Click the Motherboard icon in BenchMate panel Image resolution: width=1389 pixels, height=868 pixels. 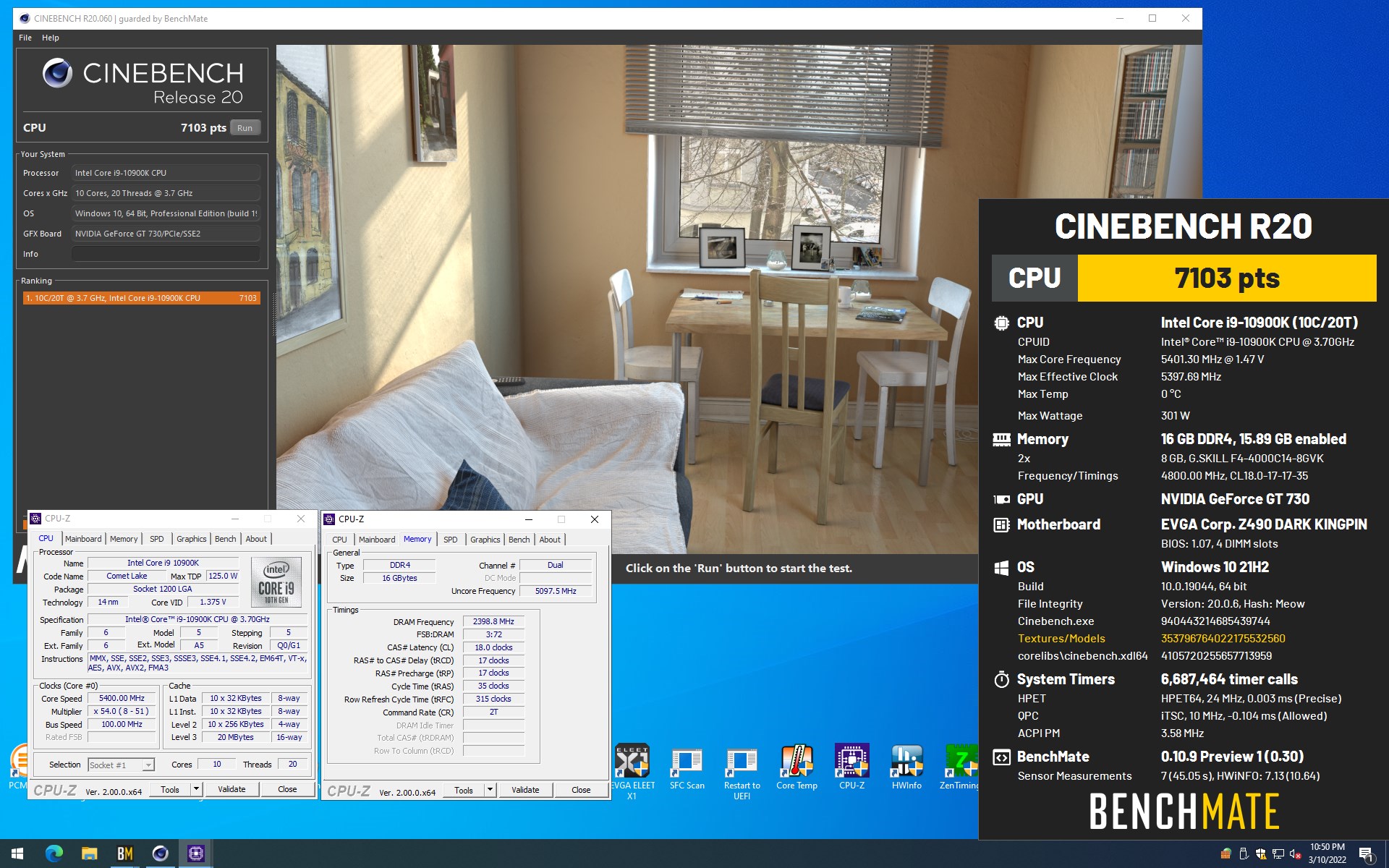pyautogui.click(x=1001, y=525)
